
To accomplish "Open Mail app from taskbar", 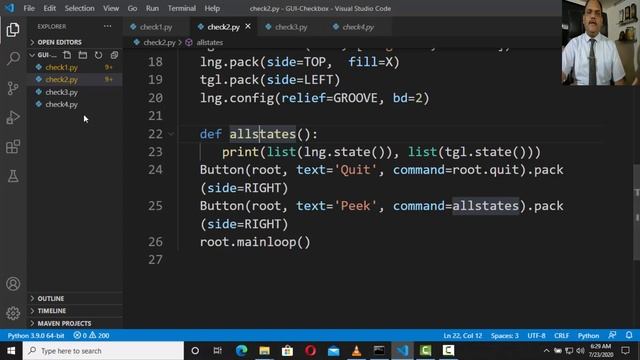I will click(333, 351).
